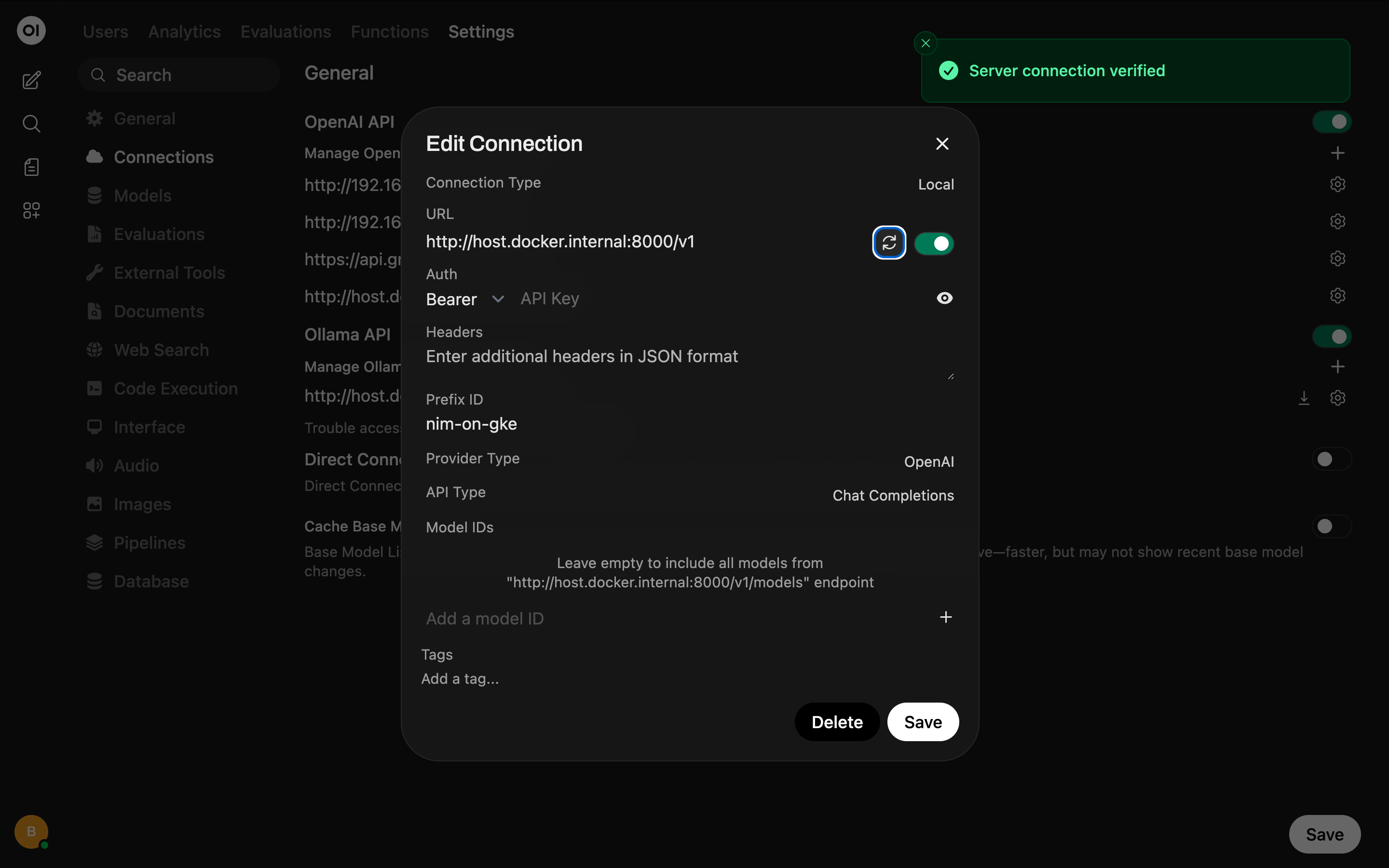1389x868 pixels.
Task: Open the workspace grid icon in sidebar
Action: point(31,210)
